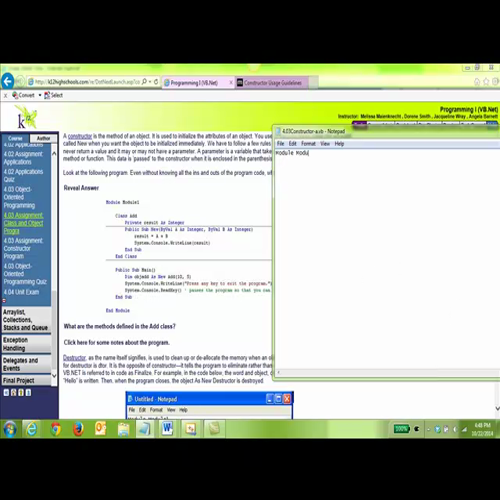Open the 4.02 Applications Quiz link
This screenshot has height=500, width=500.
click(23, 175)
